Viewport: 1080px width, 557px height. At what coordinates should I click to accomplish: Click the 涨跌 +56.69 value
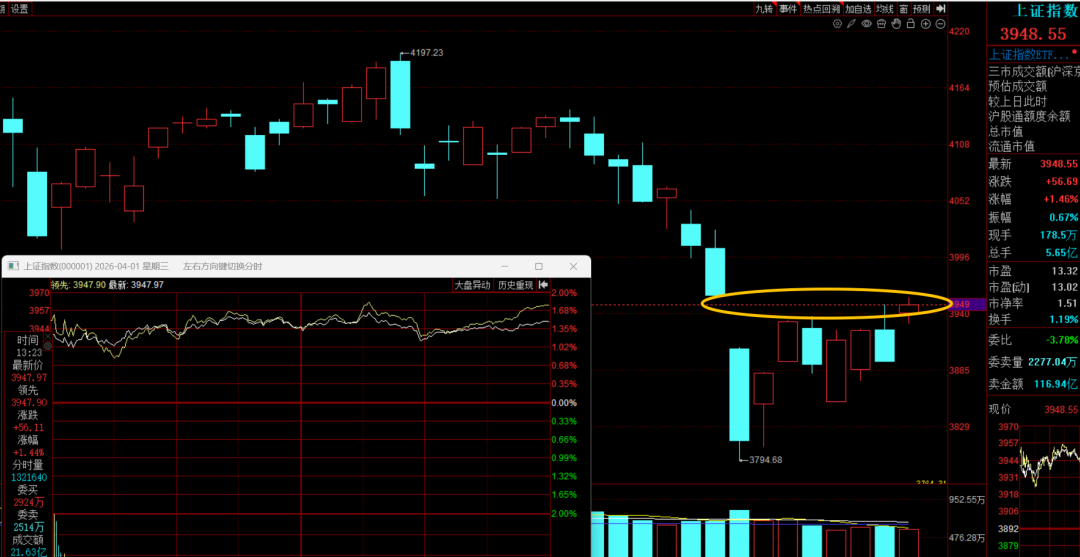click(x=1059, y=182)
